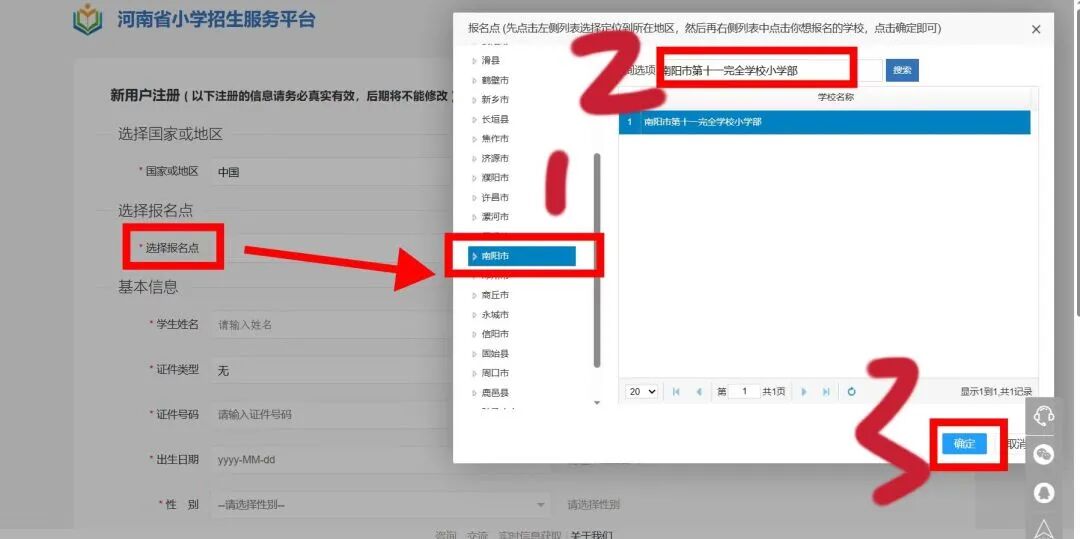The image size is (1080, 539).
Task: Click the 取消 cancel button
Action: tap(1017, 444)
